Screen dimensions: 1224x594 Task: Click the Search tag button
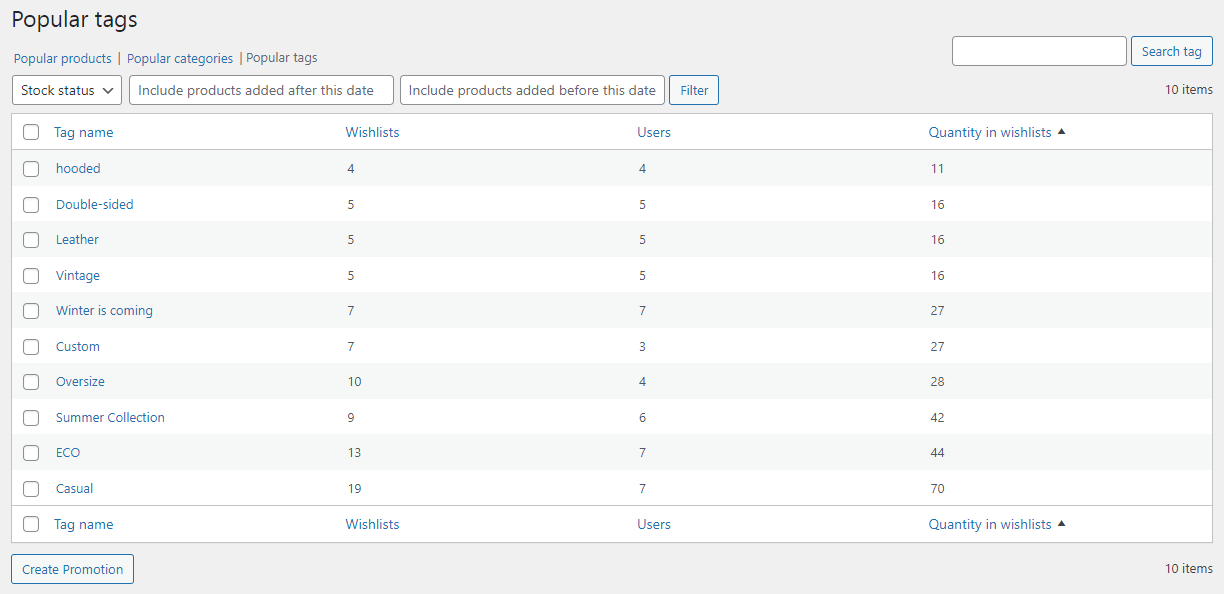tap(1171, 52)
